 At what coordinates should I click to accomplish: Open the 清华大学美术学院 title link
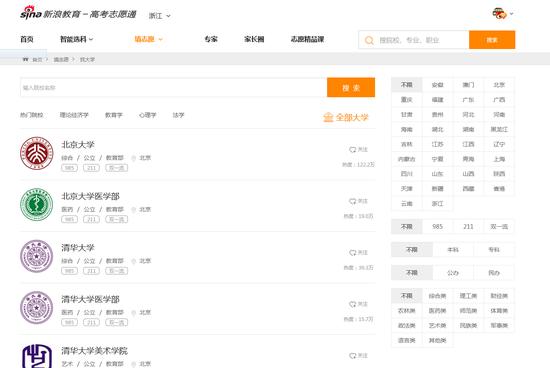[94, 351]
